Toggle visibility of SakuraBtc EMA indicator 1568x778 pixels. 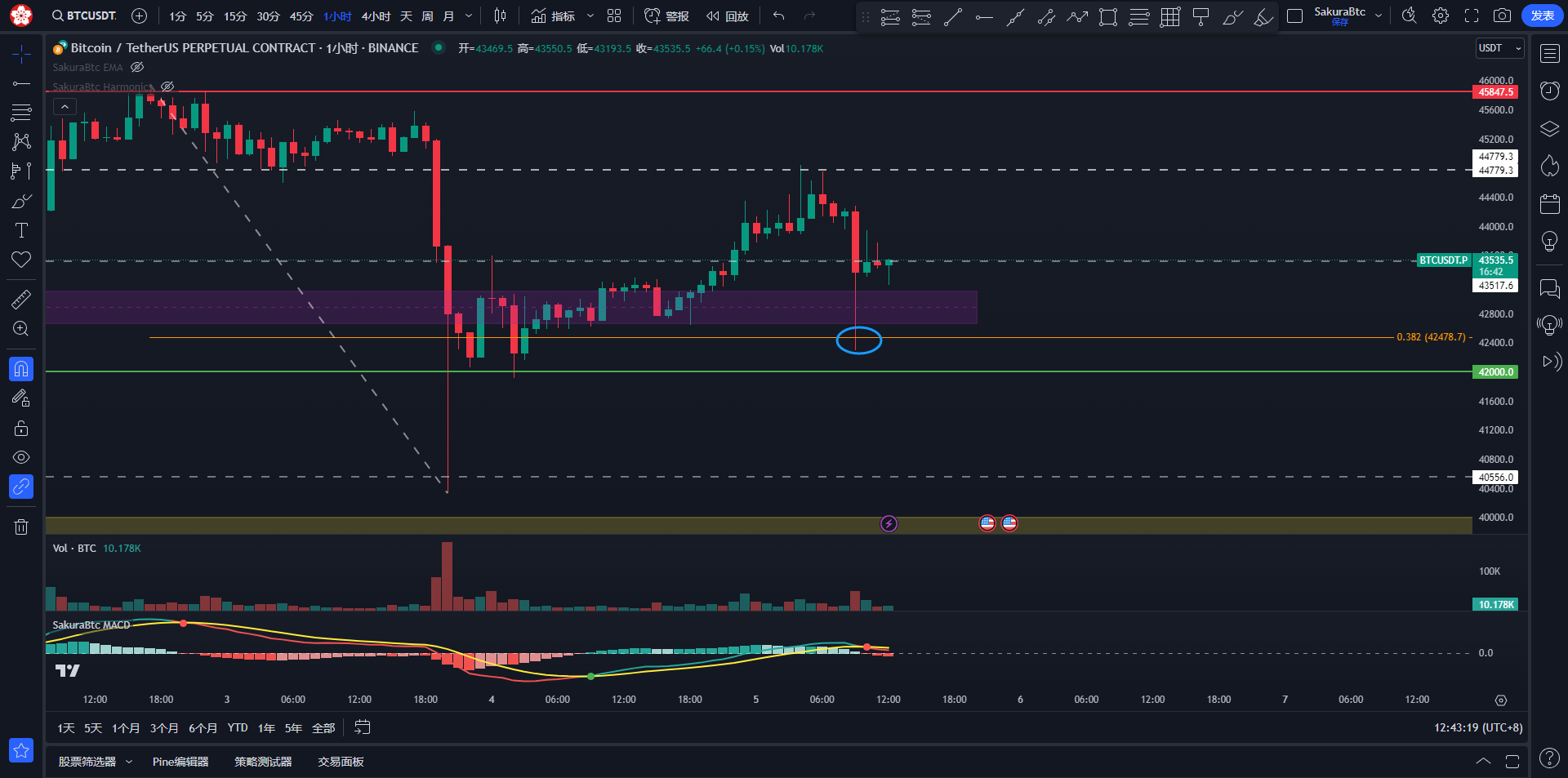coord(137,67)
